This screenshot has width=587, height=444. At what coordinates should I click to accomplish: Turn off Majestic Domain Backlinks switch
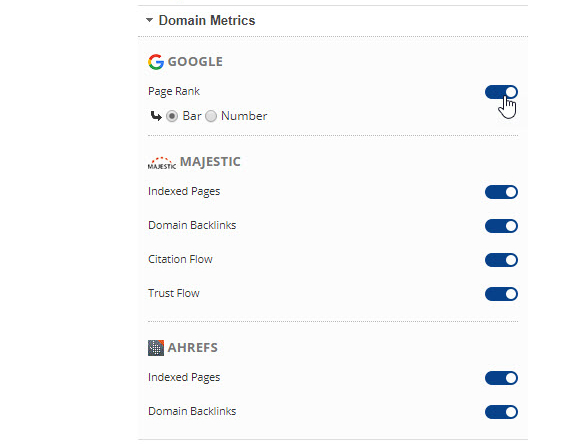[x=501, y=226]
